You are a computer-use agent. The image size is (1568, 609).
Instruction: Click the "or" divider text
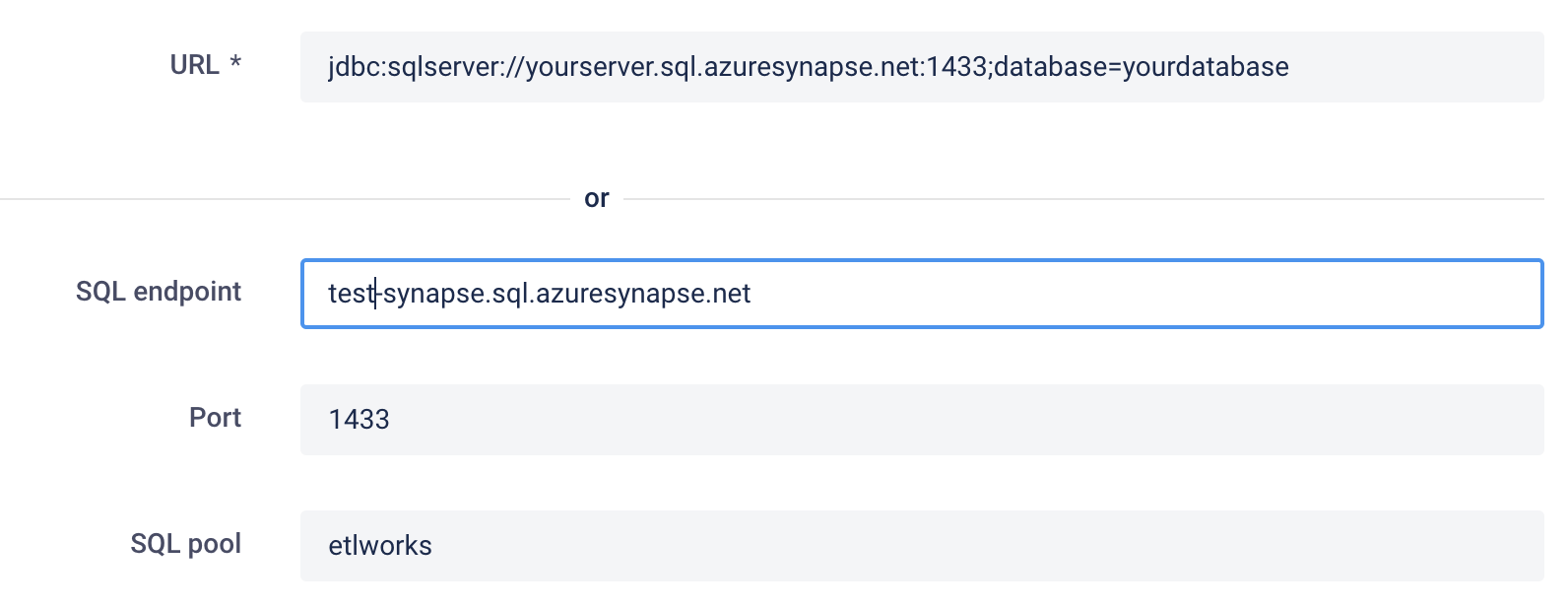[x=597, y=199]
